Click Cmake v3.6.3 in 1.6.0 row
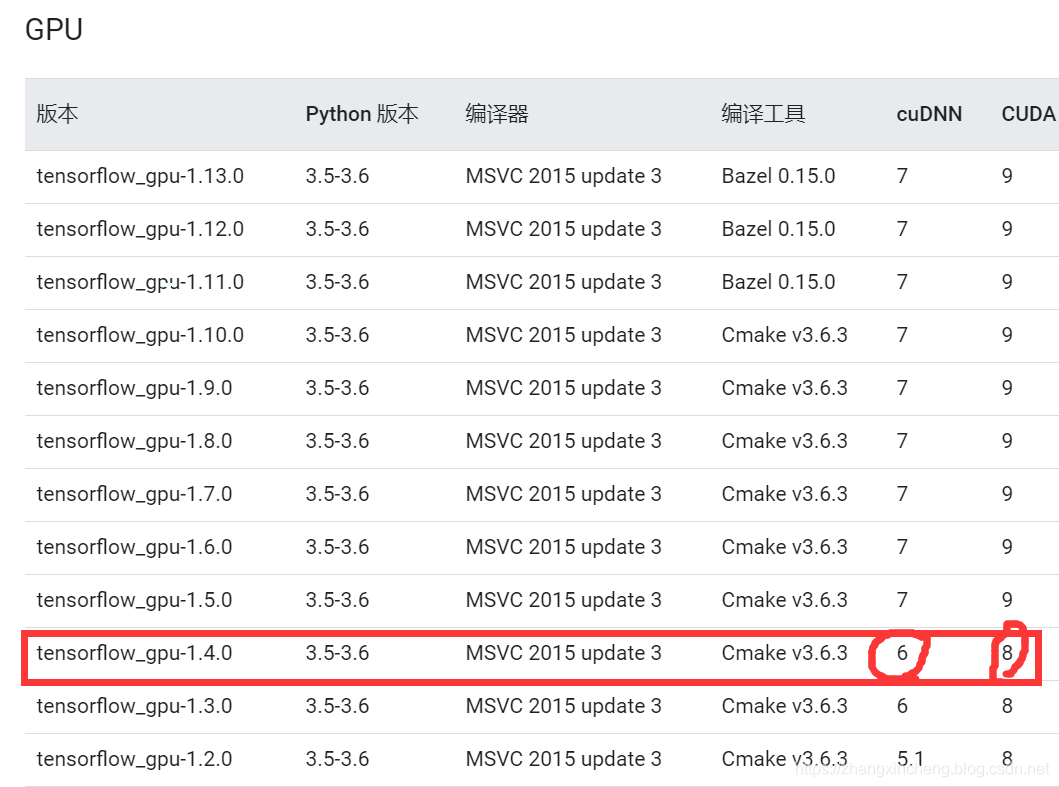1059x787 pixels. point(784,547)
